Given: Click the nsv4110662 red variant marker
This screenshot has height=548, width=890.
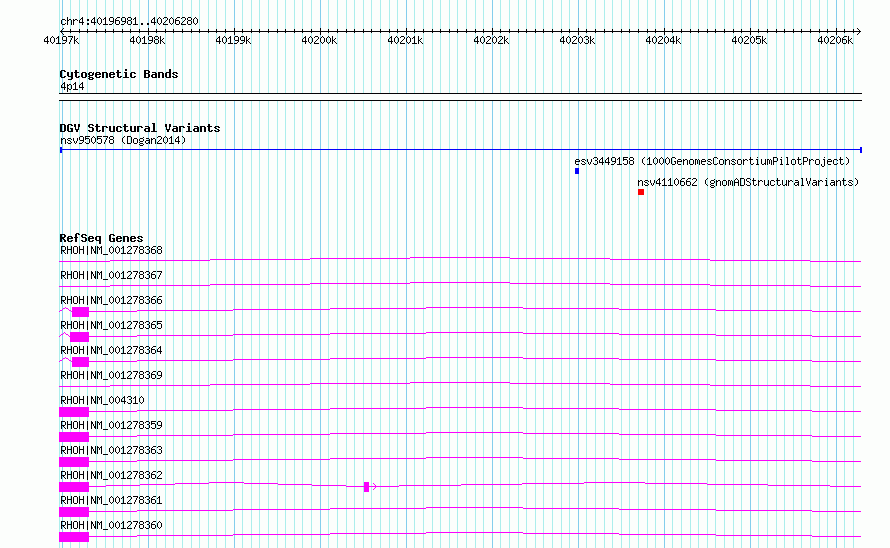Looking at the screenshot, I should coord(641,192).
